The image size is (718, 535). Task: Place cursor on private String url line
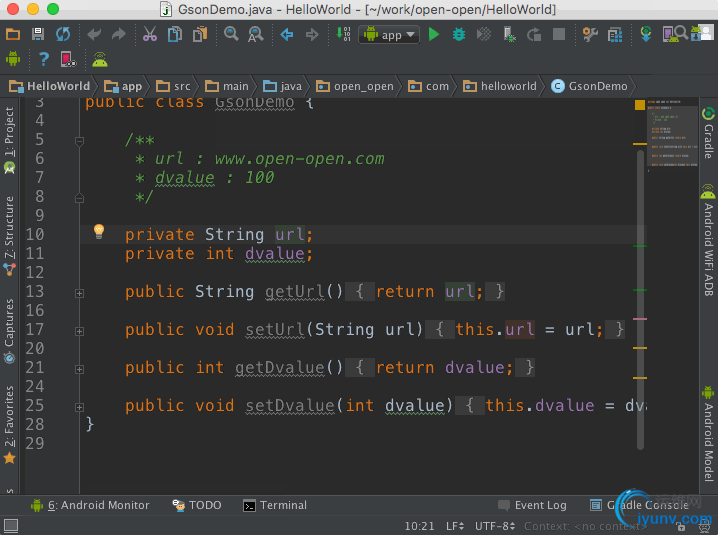point(363,235)
